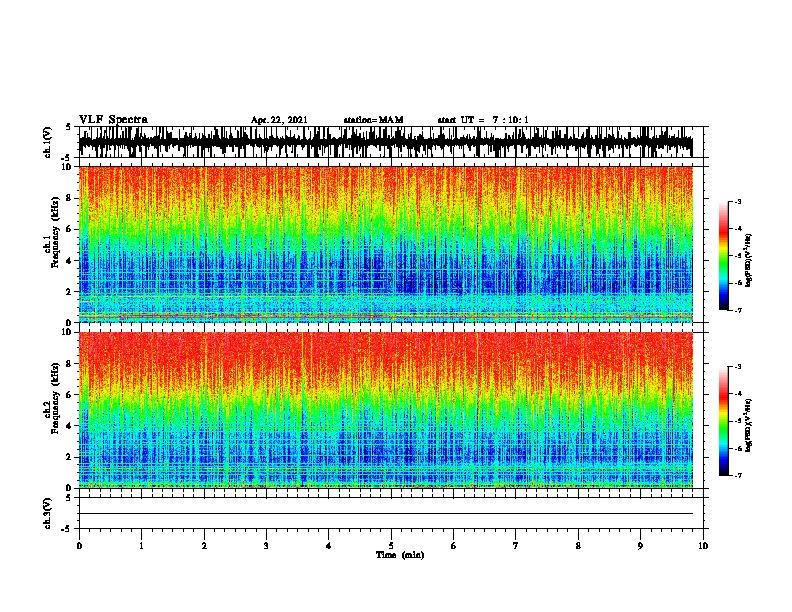
Task: Click tick label "5" on the time axis
Action: (x=391, y=546)
